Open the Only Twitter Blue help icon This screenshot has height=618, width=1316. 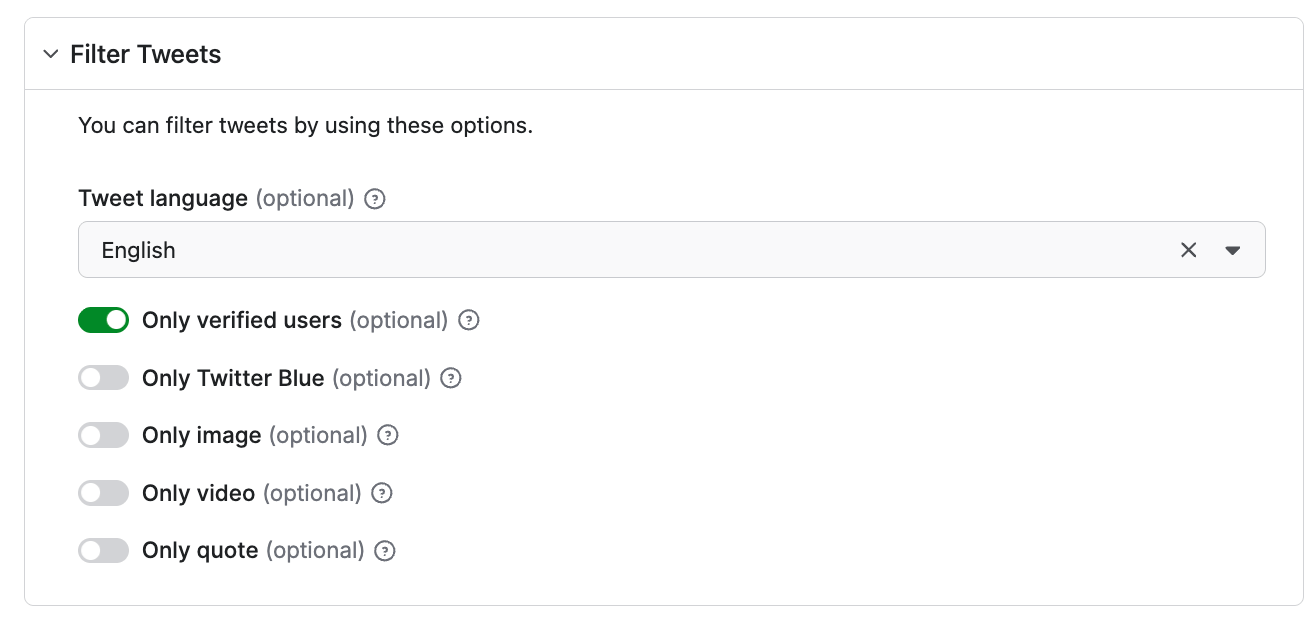(450, 378)
